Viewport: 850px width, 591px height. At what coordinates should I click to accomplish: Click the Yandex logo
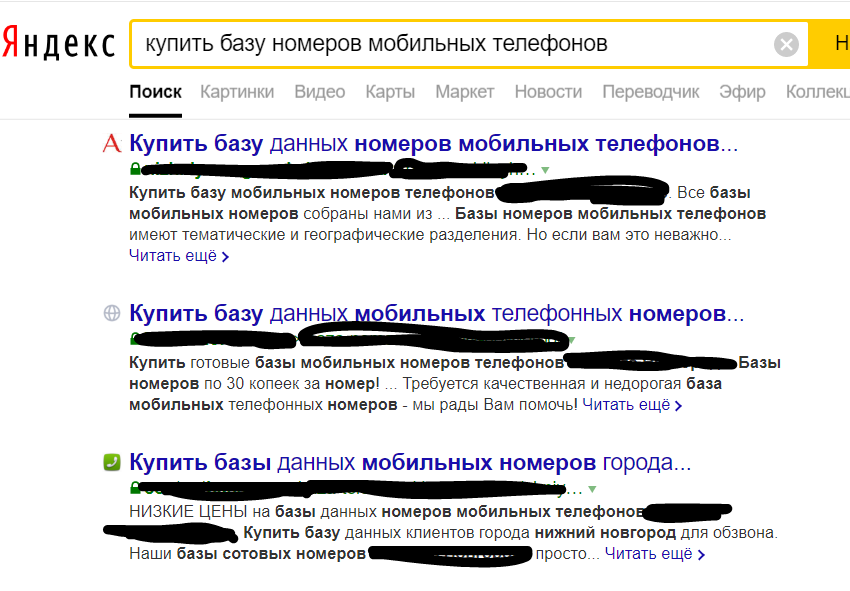coord(55,40)
